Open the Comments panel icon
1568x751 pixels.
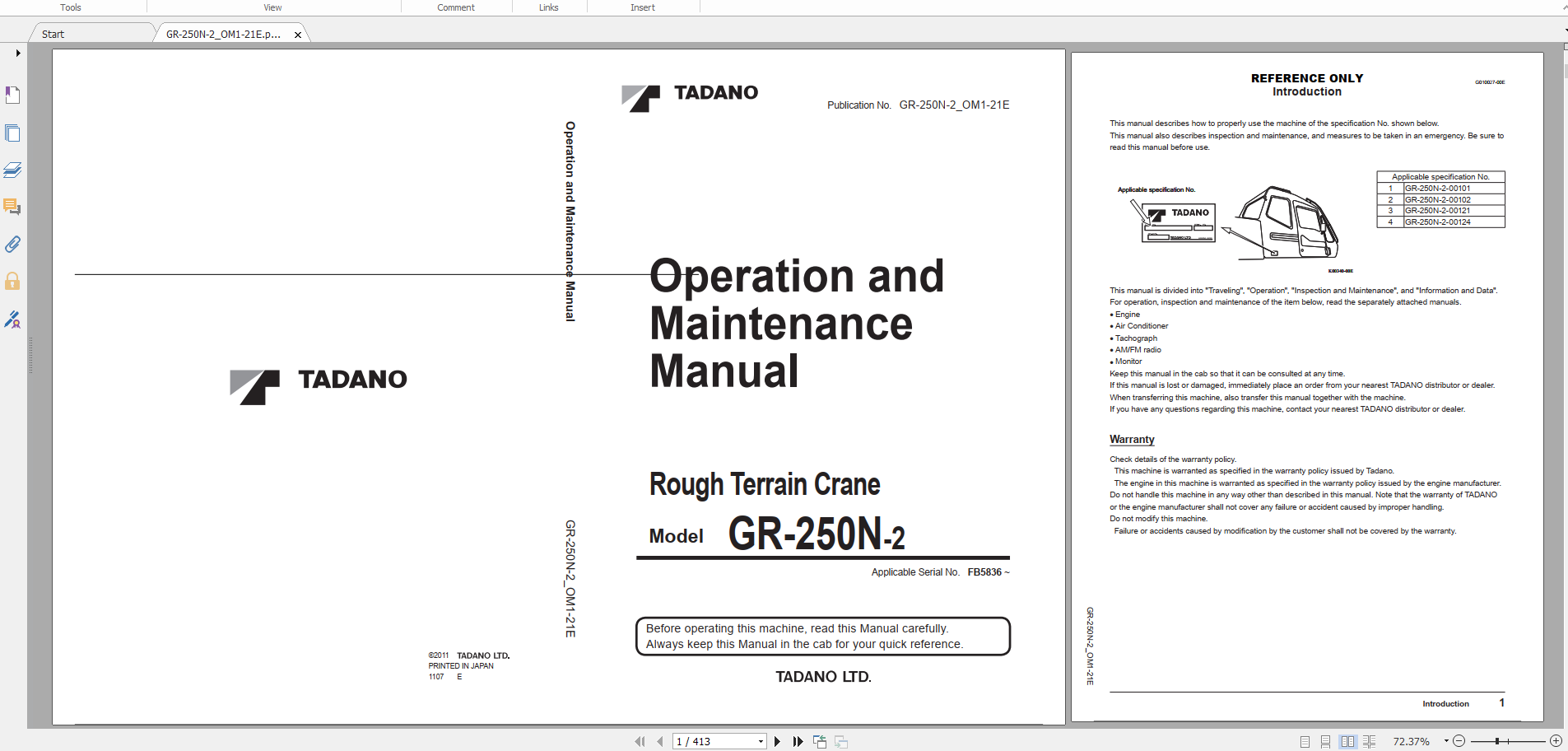12,207
